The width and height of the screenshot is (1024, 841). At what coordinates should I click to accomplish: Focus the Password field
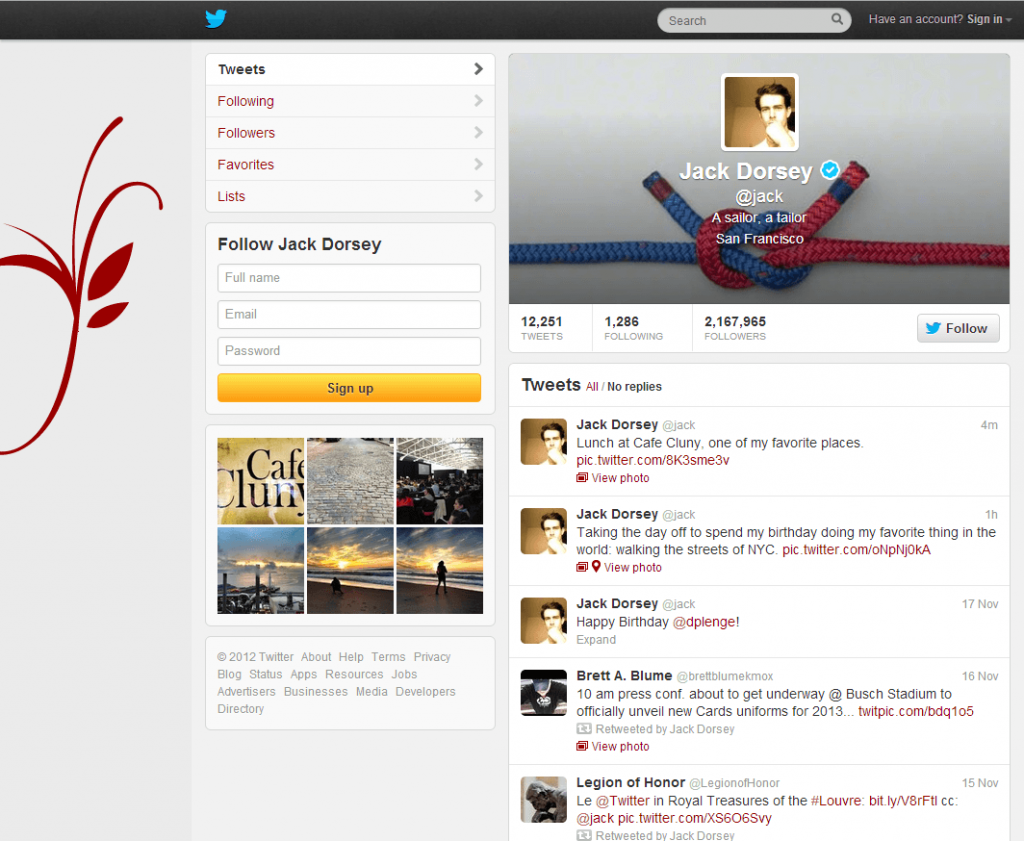[x=349, y=351]
